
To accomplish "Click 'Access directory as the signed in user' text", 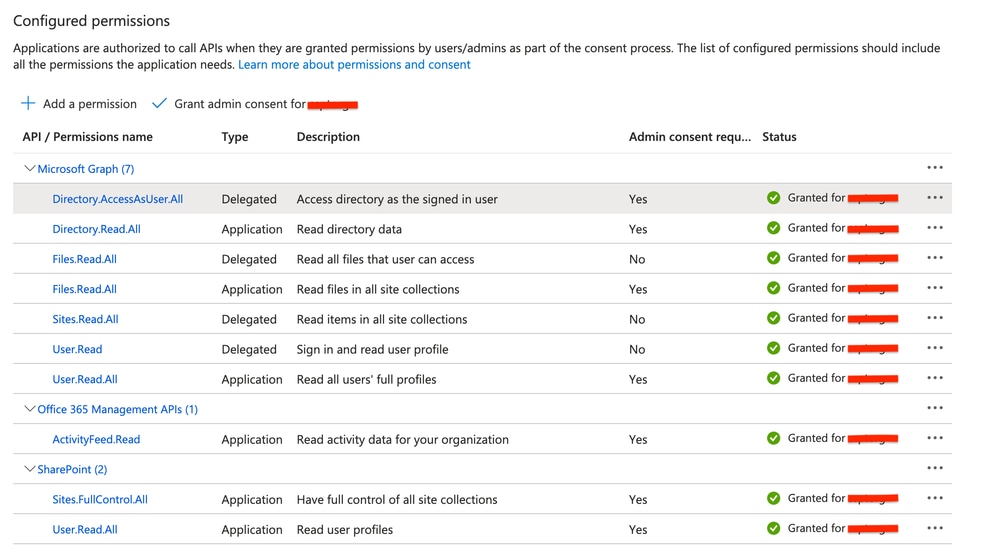I will pyautogui.click(x=397, y=199).
